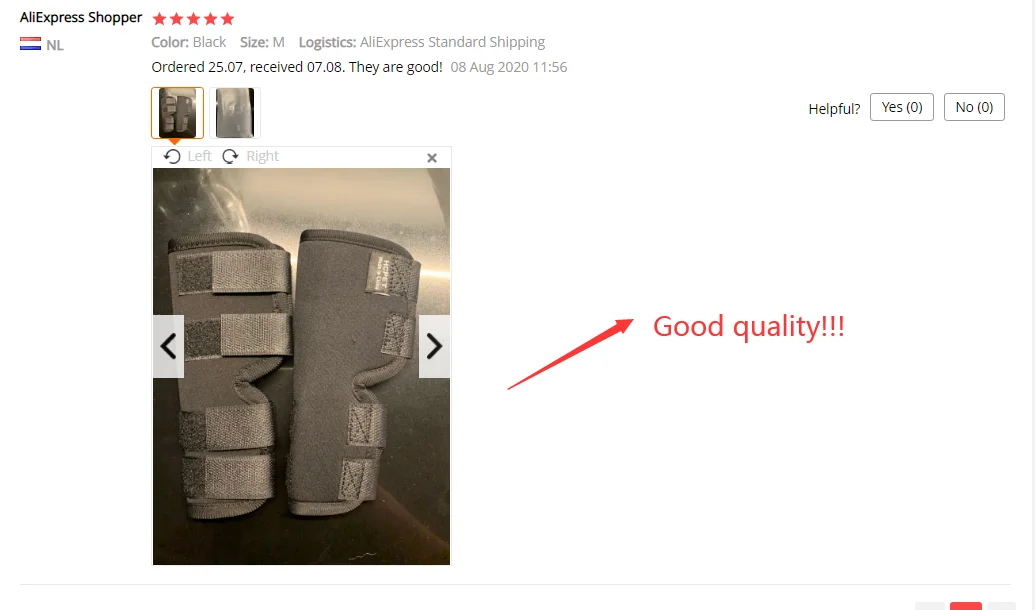Screen dimensions: 1035x610
Task: Select the first review photo thumbnail
Action: tap(177, 113)
